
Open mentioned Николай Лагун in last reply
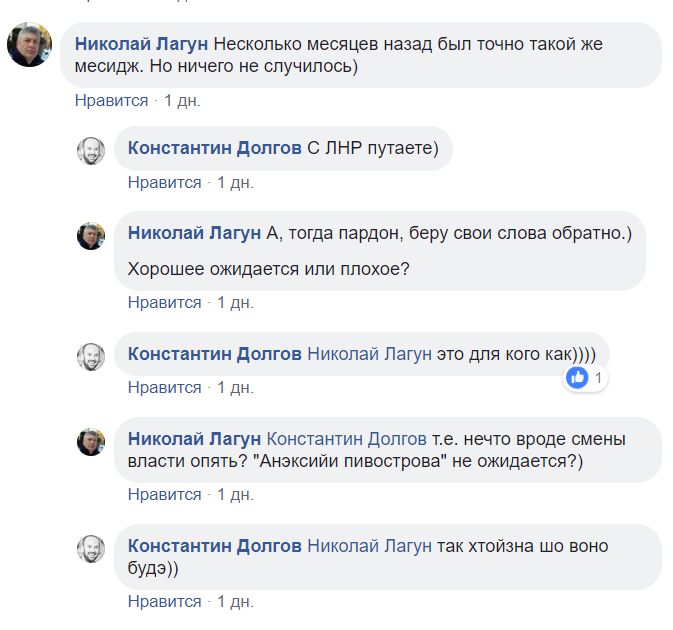click(370, 546)
